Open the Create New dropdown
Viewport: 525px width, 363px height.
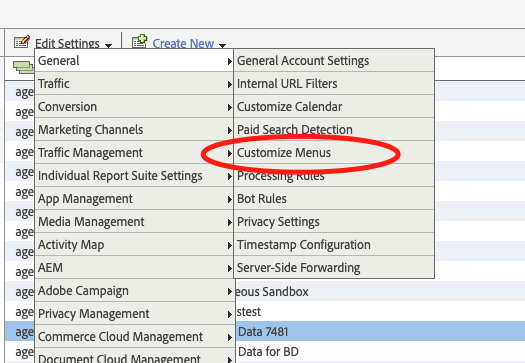coord(189,44)
